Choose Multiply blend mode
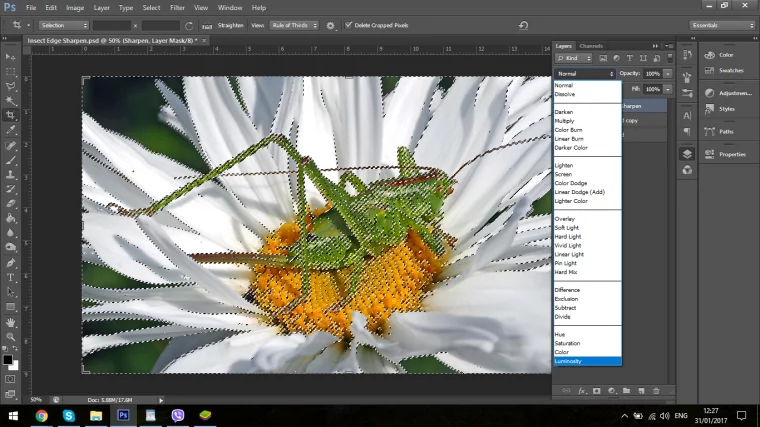The height and width of the screenshot is (427, 760). pyautogui.click(x=587, y=121)
